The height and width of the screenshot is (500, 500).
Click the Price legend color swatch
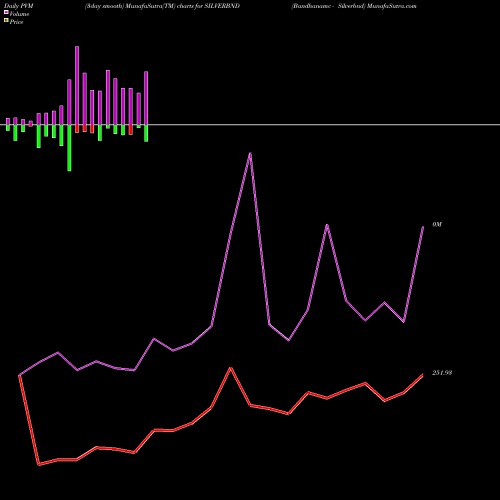click(x=6, y=21)
